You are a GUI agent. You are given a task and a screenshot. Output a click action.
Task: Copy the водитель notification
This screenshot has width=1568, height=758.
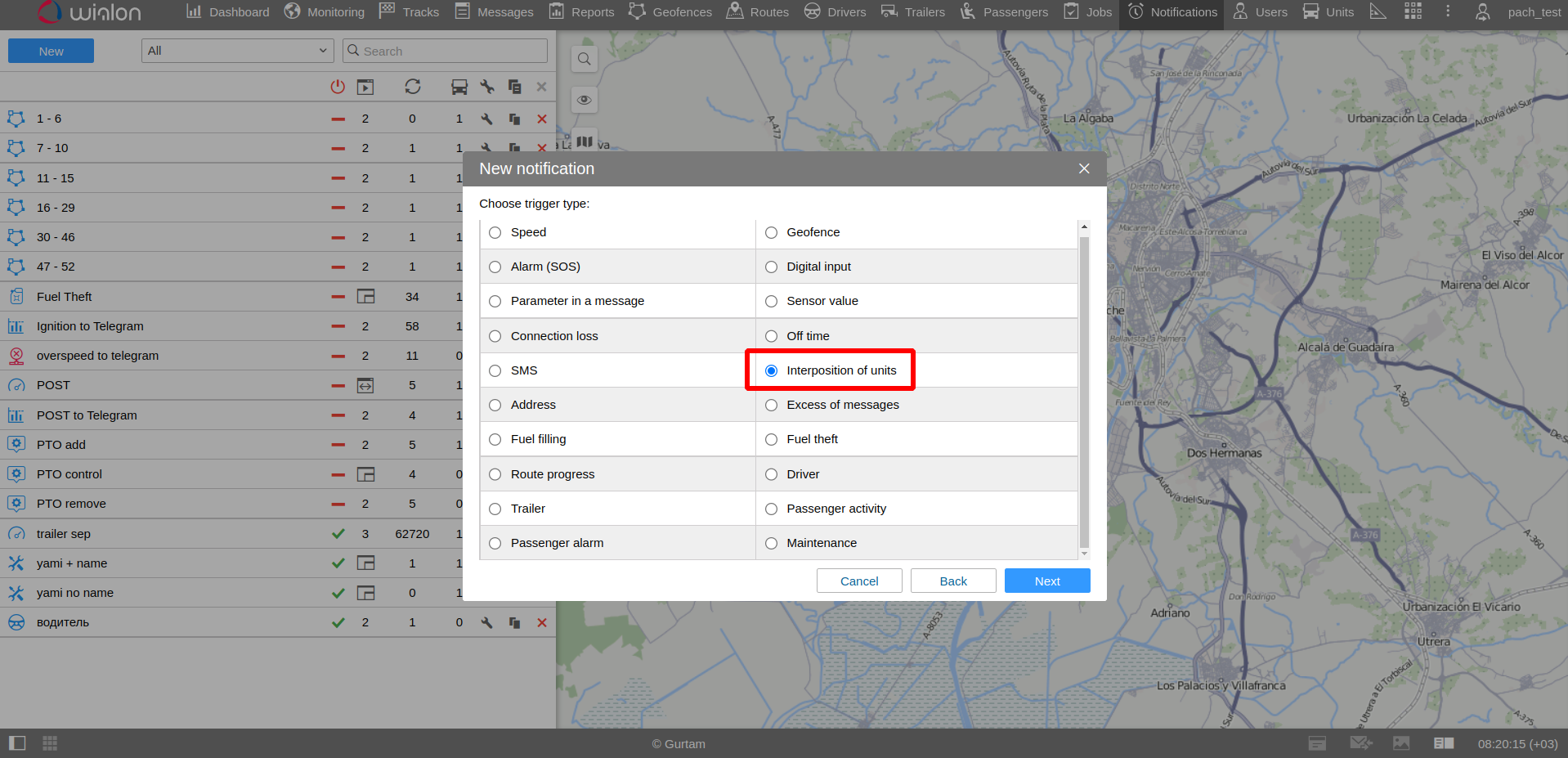click(514, 623)
